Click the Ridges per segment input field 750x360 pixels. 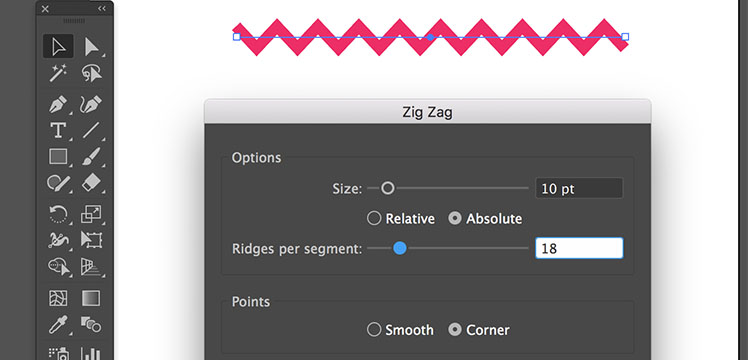[x=579, y=248]
